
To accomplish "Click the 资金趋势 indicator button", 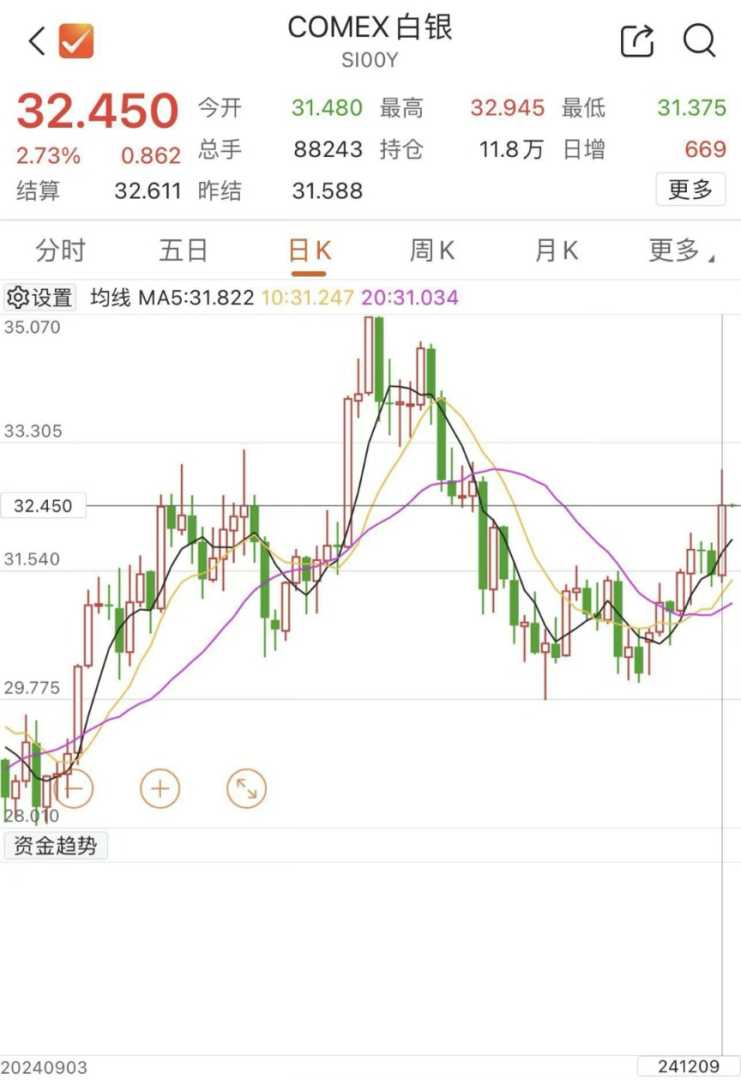I will click(56, 846).
